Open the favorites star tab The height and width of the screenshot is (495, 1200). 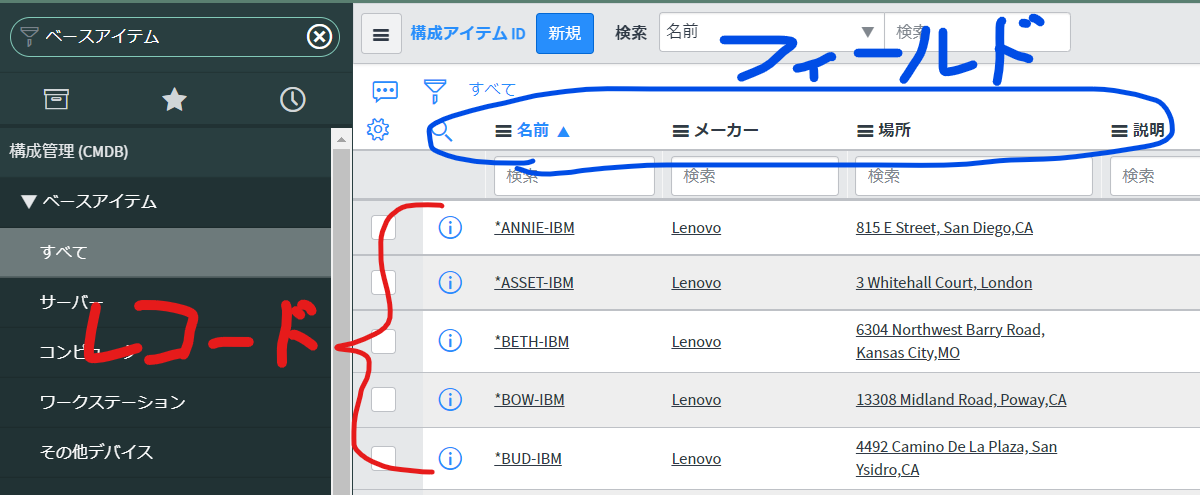coord(175,99)
